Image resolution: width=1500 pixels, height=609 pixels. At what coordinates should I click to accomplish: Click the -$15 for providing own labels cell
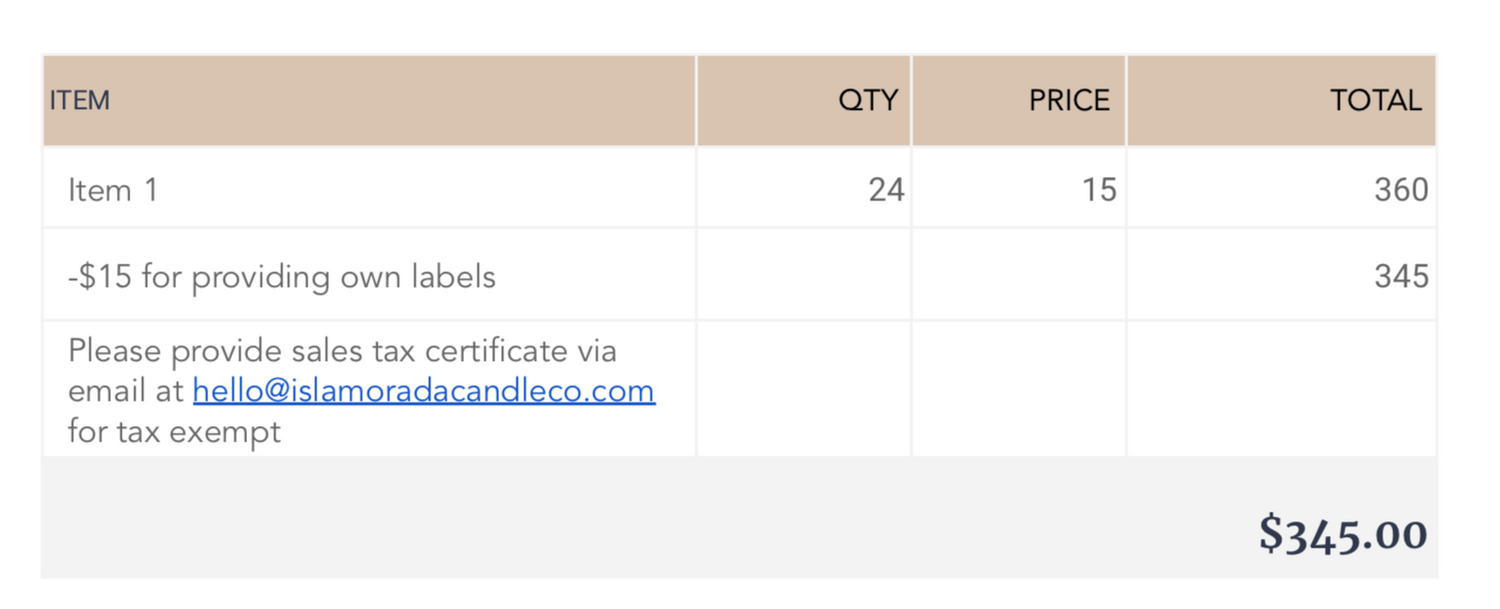[369, 275]
